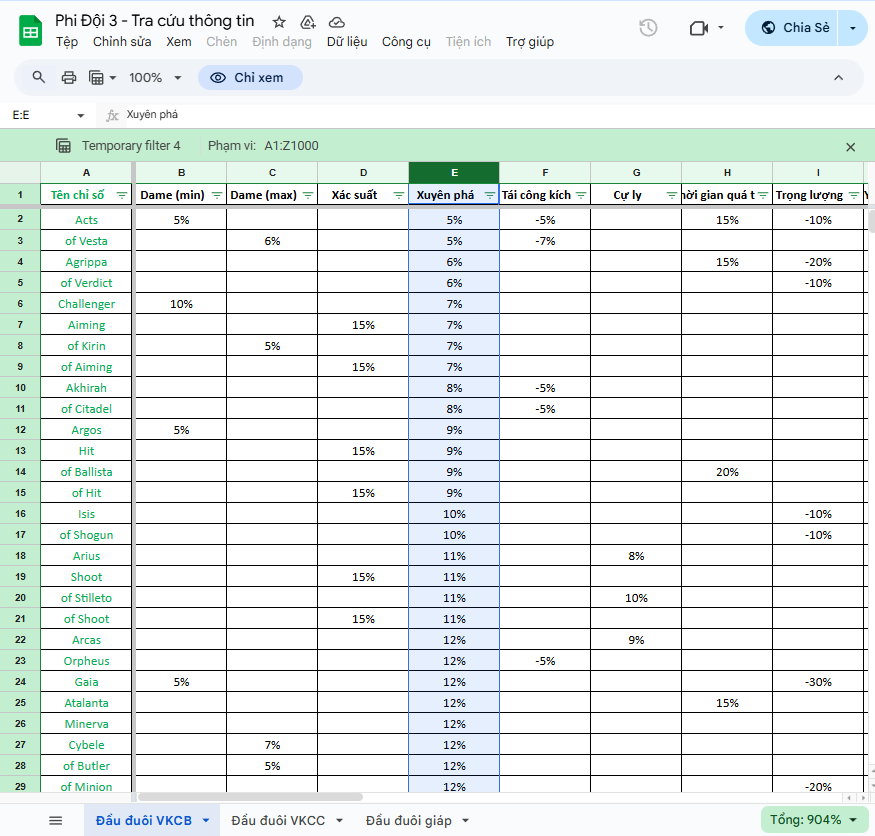Open the all sheets list icon

click(56, 820)
